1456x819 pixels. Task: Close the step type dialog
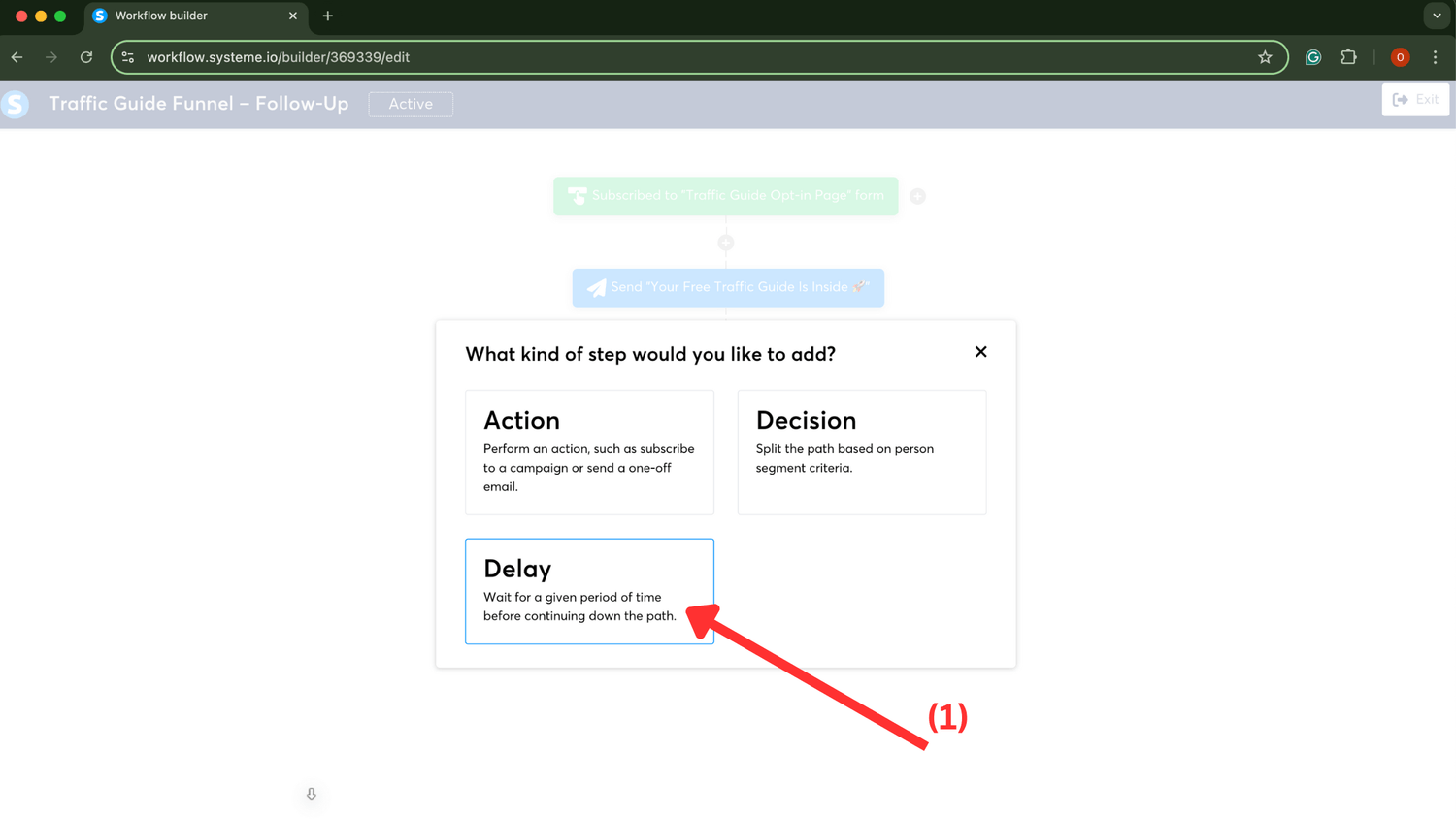tap(980, 352)
